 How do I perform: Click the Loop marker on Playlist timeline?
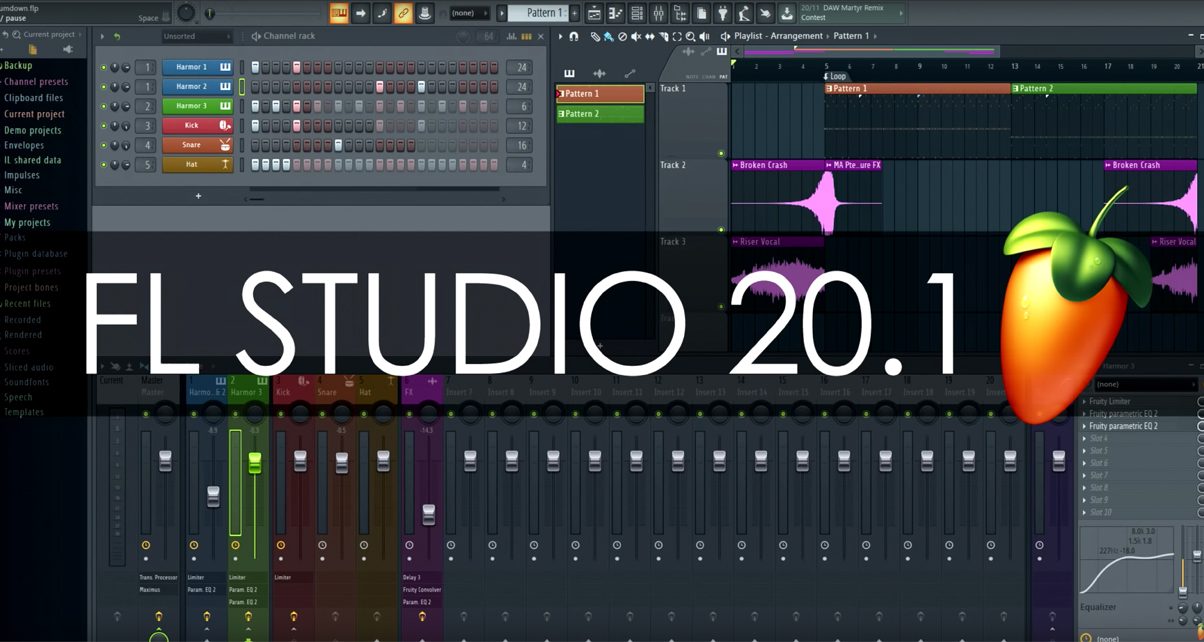[835, 76]
